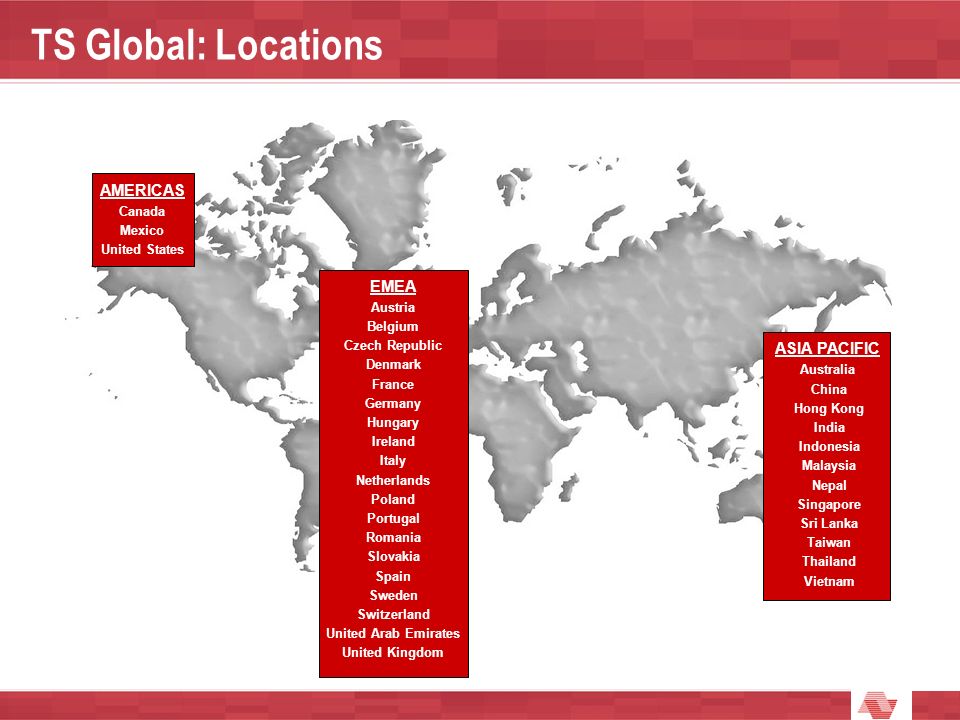
Task: Click "Mexico" in the Americas box
Action: (142, 230)
